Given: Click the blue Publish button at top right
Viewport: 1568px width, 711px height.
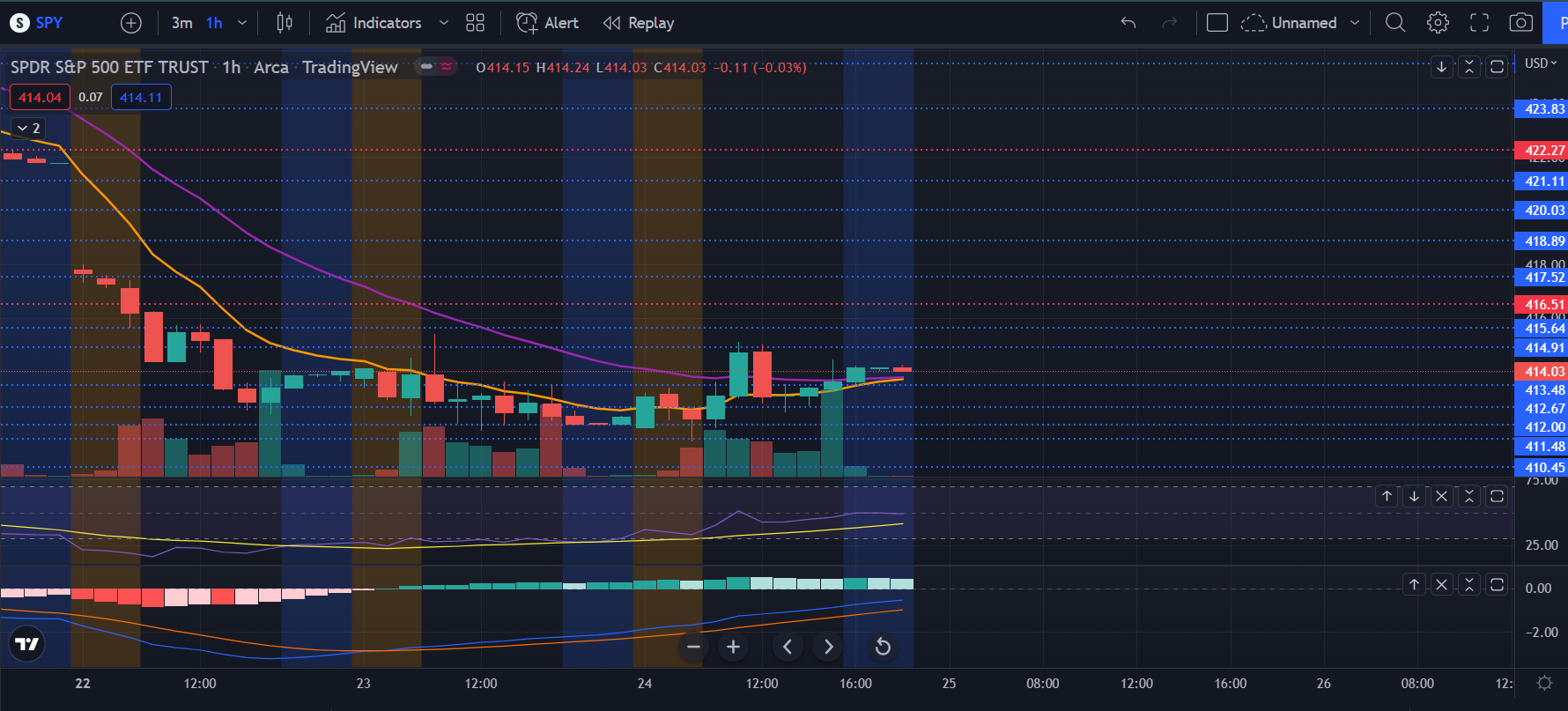Looking at the screenshot, I should point(1557,23).
